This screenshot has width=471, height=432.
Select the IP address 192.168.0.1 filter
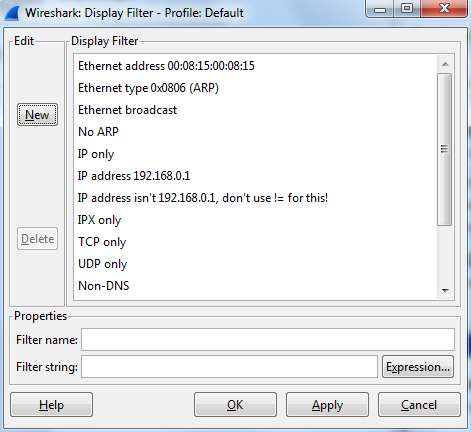point(255,176)
